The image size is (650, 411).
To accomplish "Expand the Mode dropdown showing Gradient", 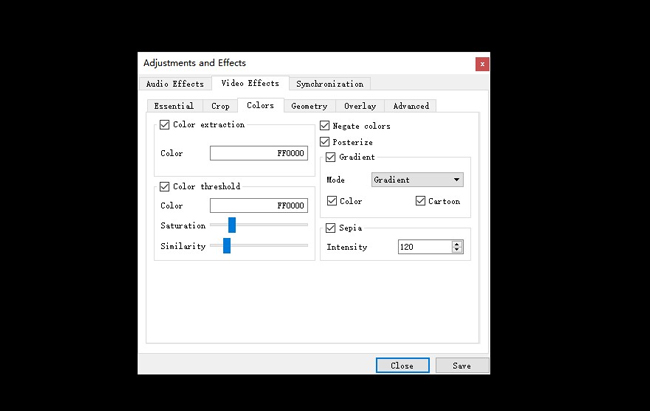I will (417, 180).
